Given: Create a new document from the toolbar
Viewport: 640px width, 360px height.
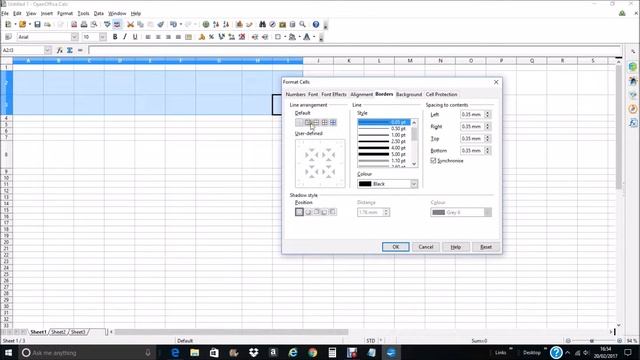Looking at the screenshot, I should point(8,24).
